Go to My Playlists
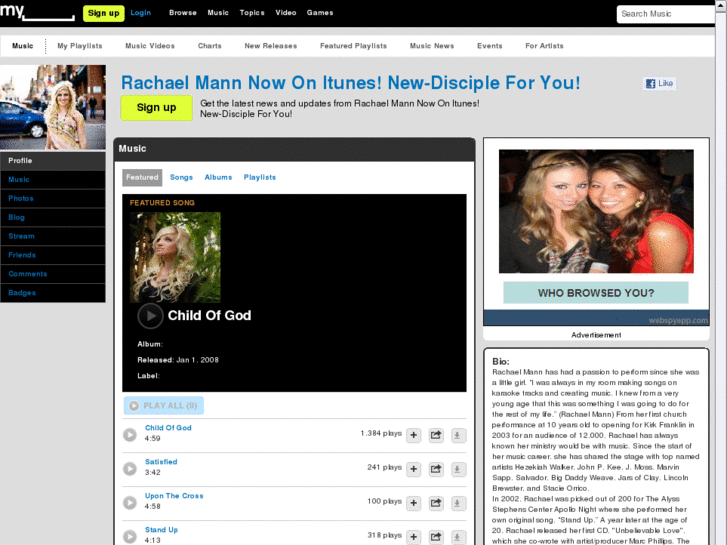The height and width of the screenshot is (545, 727). [80, 46]
